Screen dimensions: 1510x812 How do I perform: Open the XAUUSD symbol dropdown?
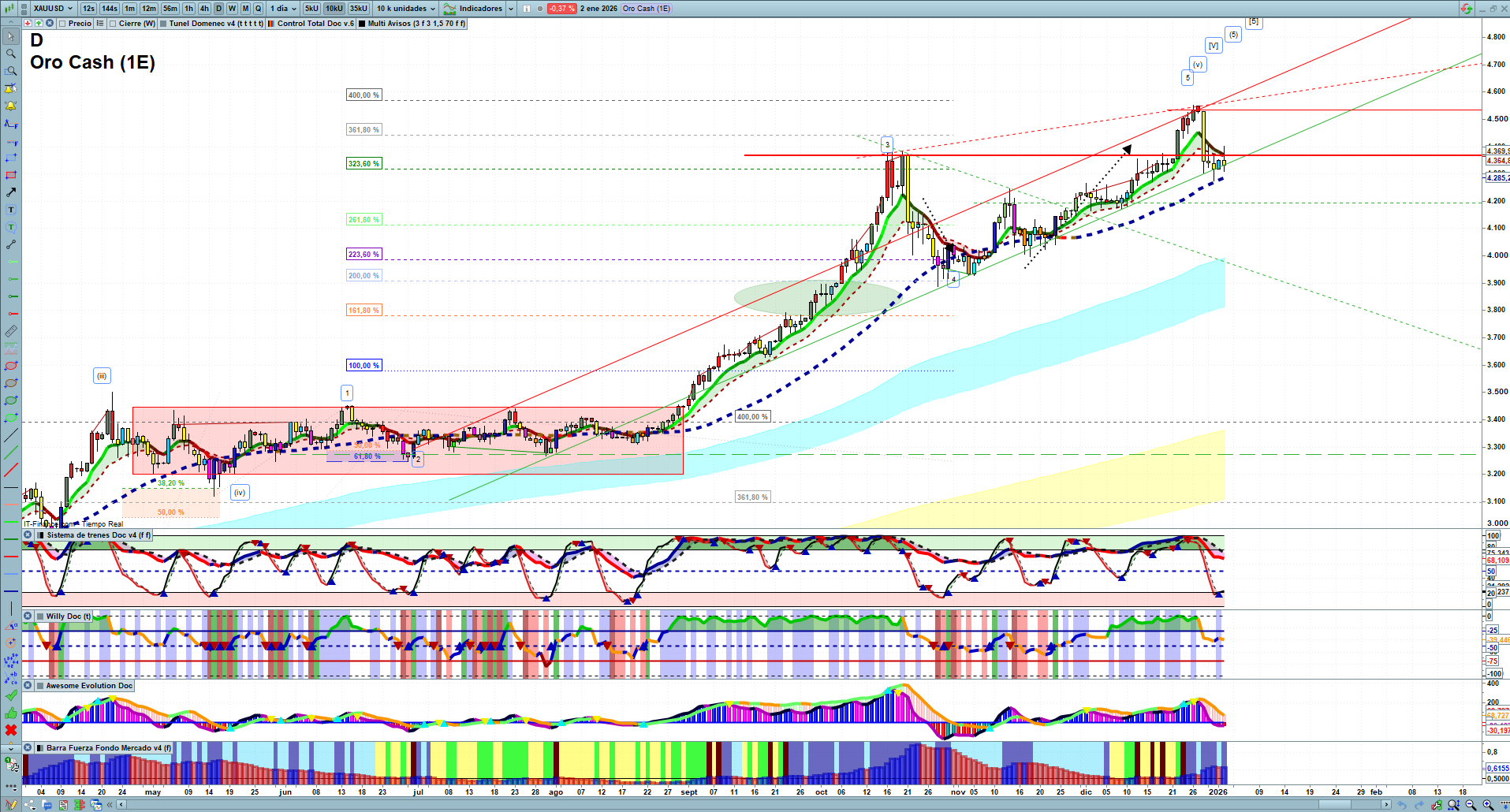(x=54, y=9)
